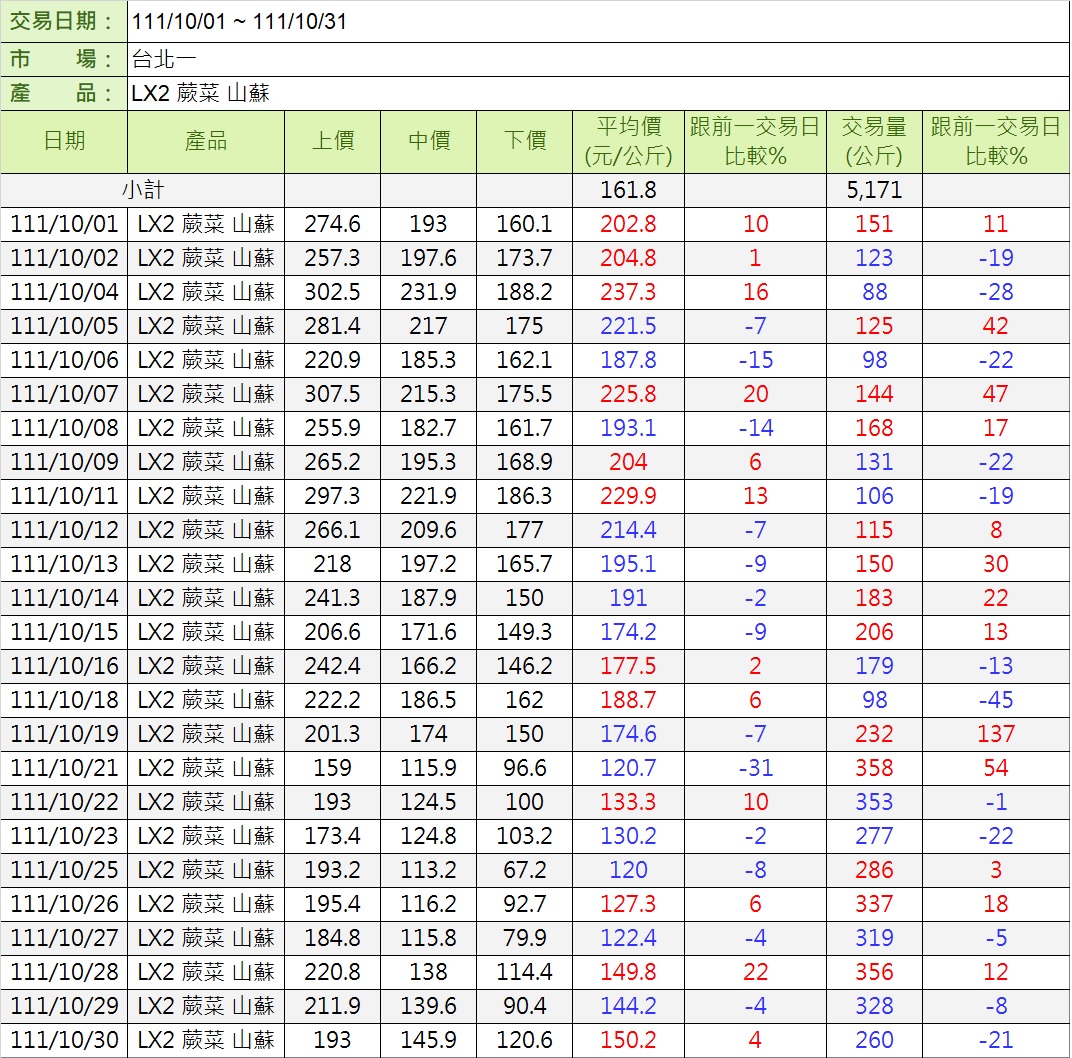
Task: Click the 平均價 (元/公斤) column header
Action: [x=628, y=141]
